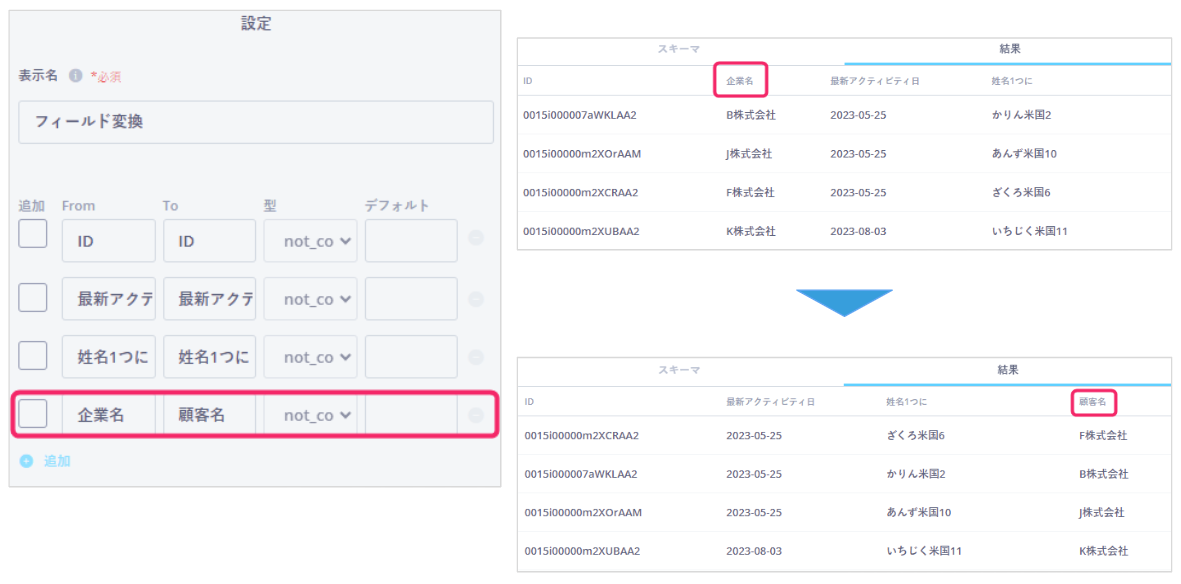
Task: Open the 型 dropdown on the 最新アクテ row
Action: [310, 299]
